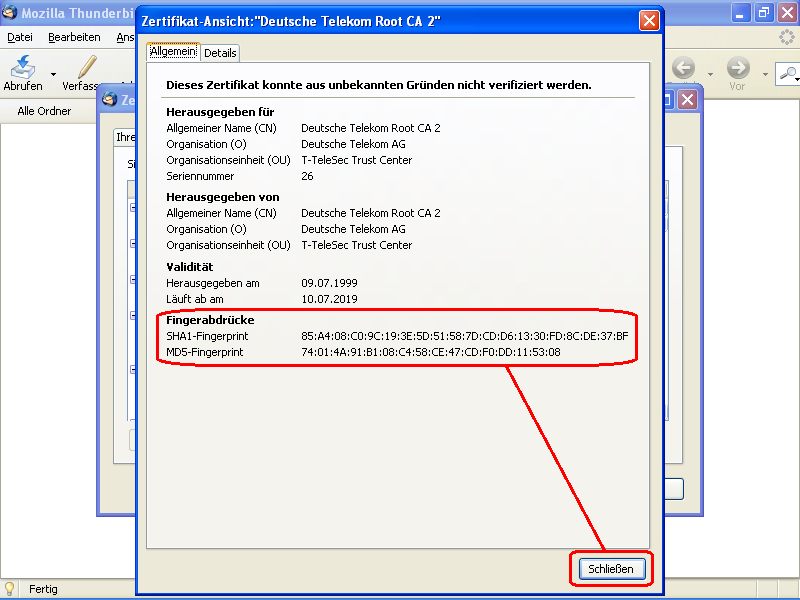Click the lightbulb icon in status bar

click(10, 589)
